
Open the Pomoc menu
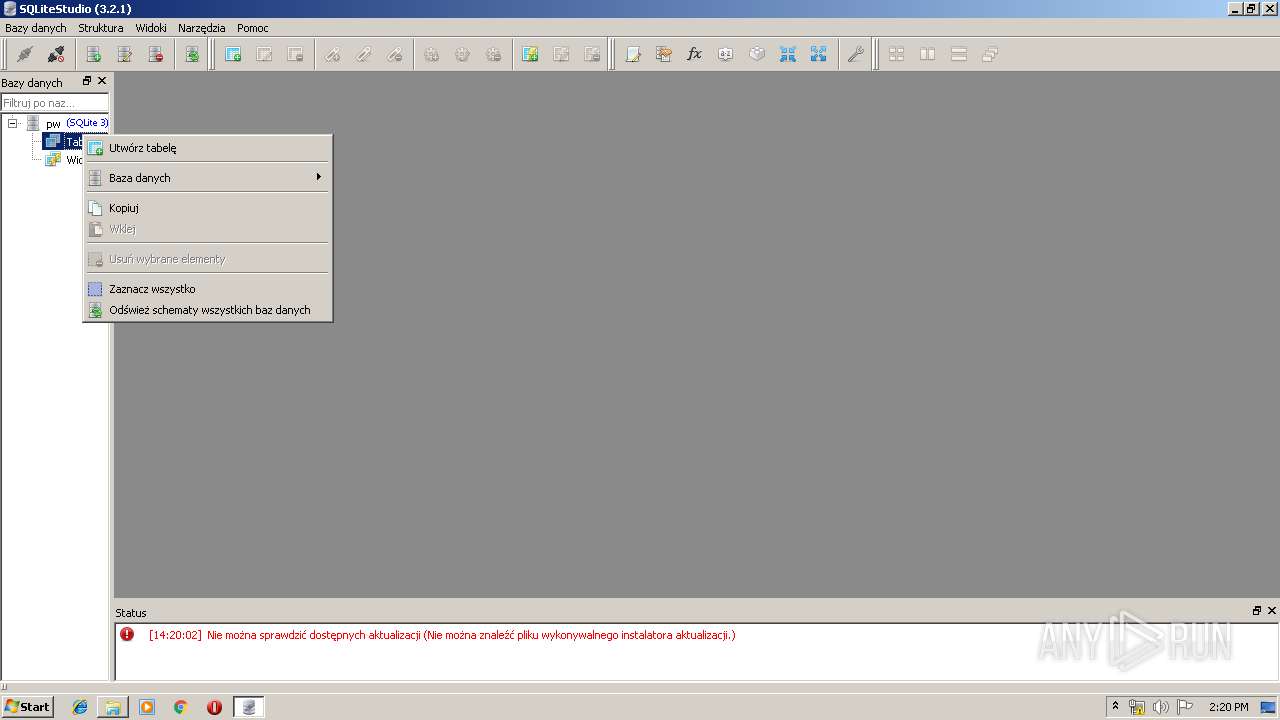253,28
